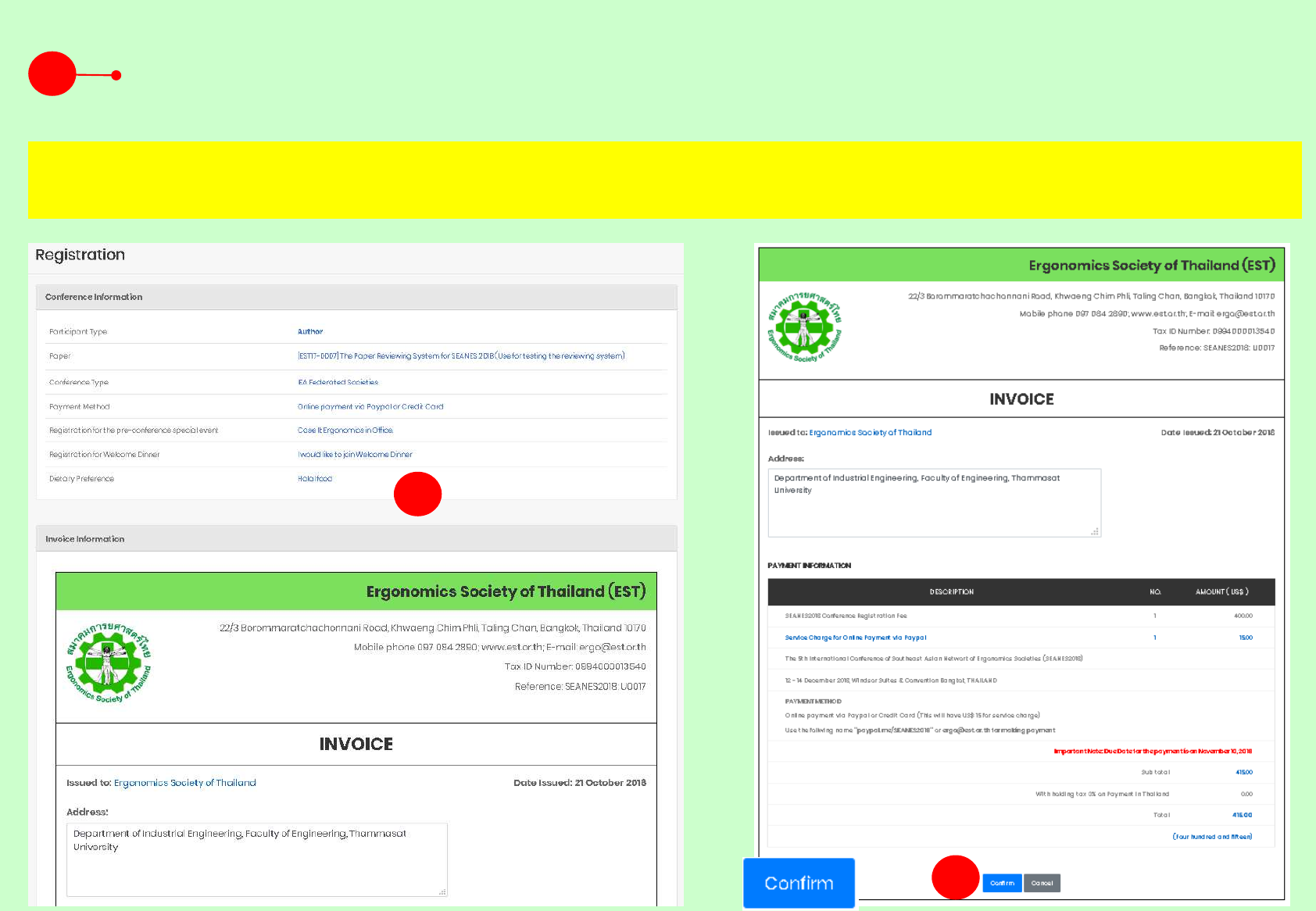Click the 'NO.' column header

[1155, 591]
